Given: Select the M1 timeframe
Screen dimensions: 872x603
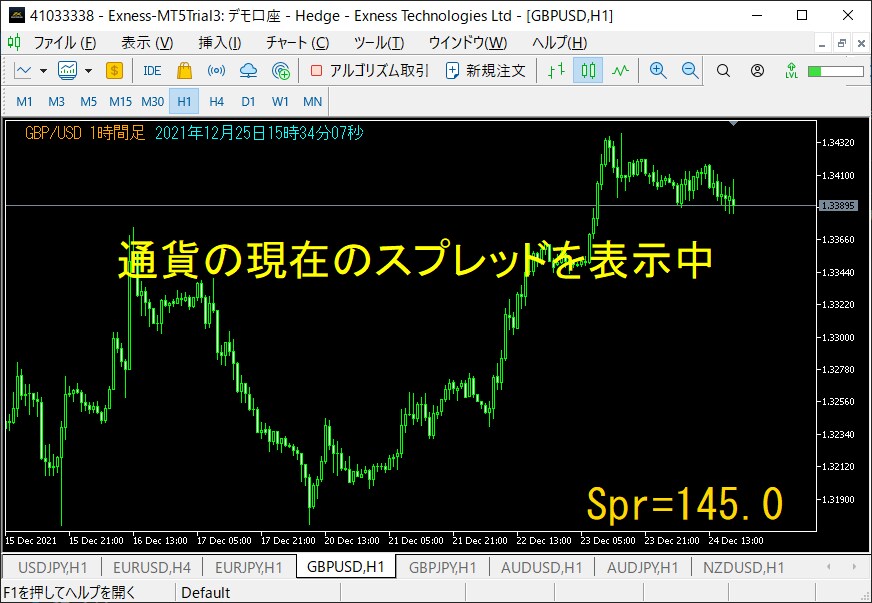Looking at the screenshot, I should (x=24, y=101).
